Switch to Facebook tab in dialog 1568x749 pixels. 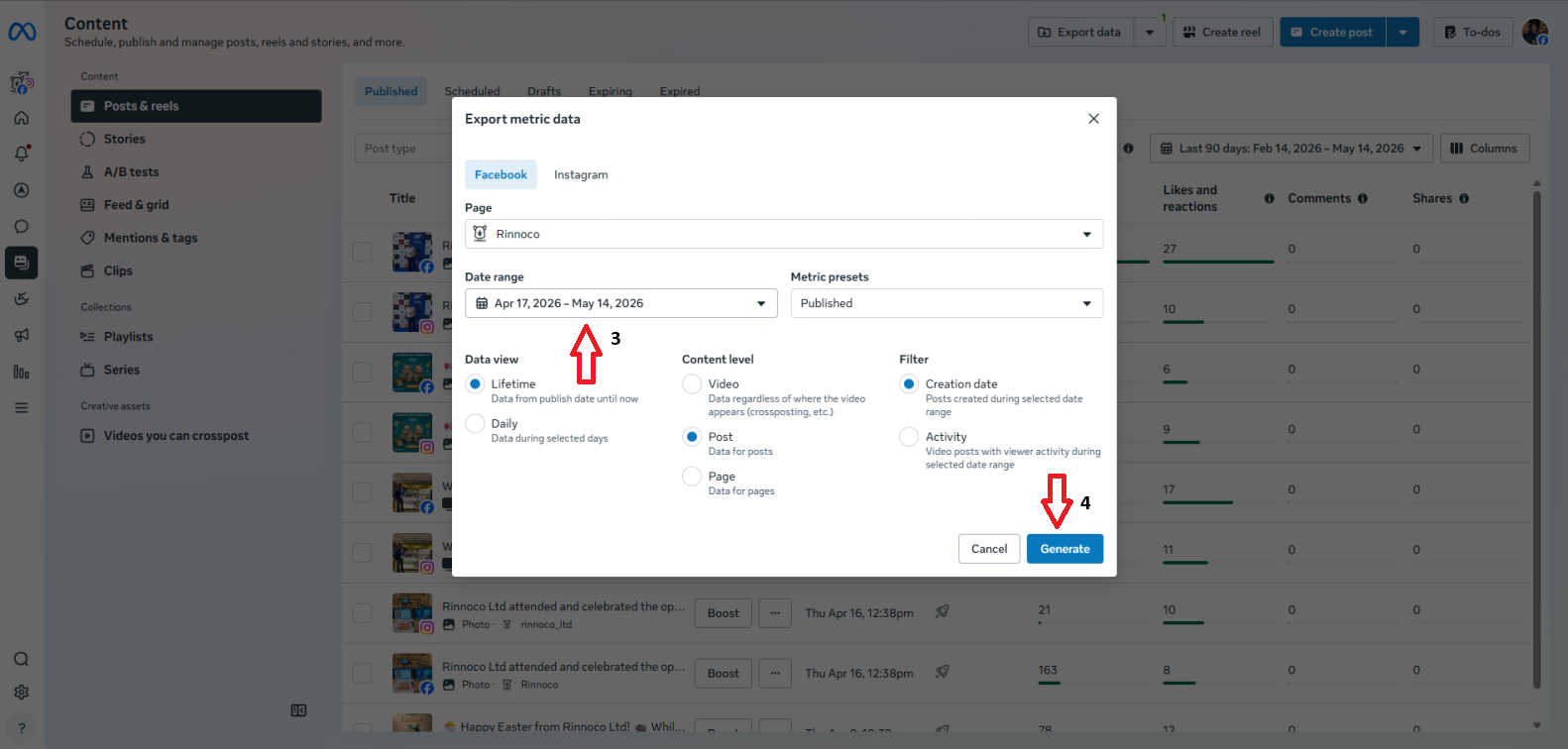click(501, 174)
